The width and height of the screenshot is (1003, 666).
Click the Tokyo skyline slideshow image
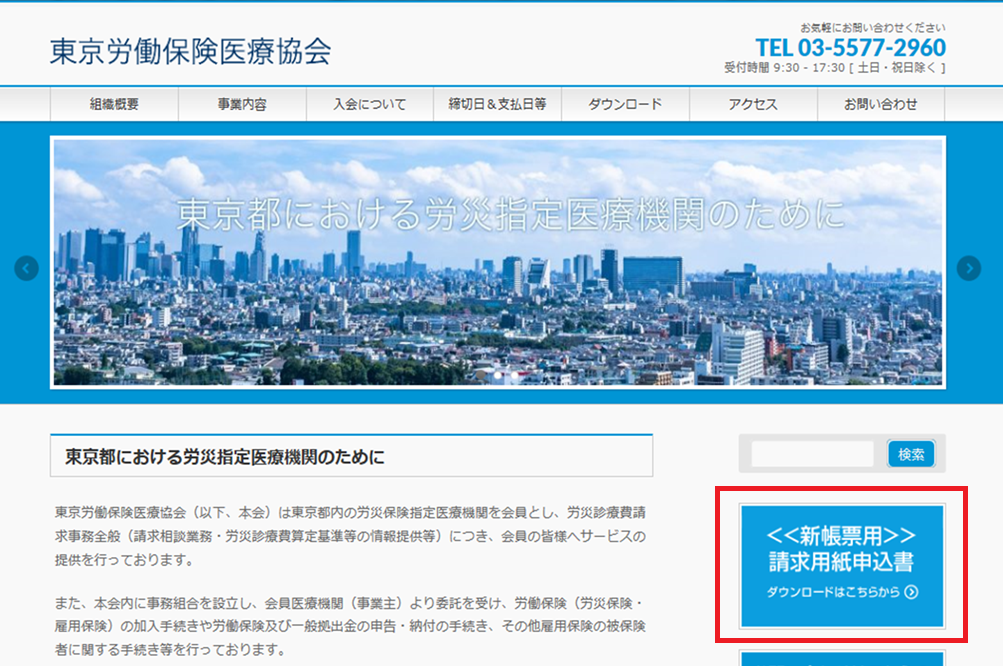tap(498, 262)
